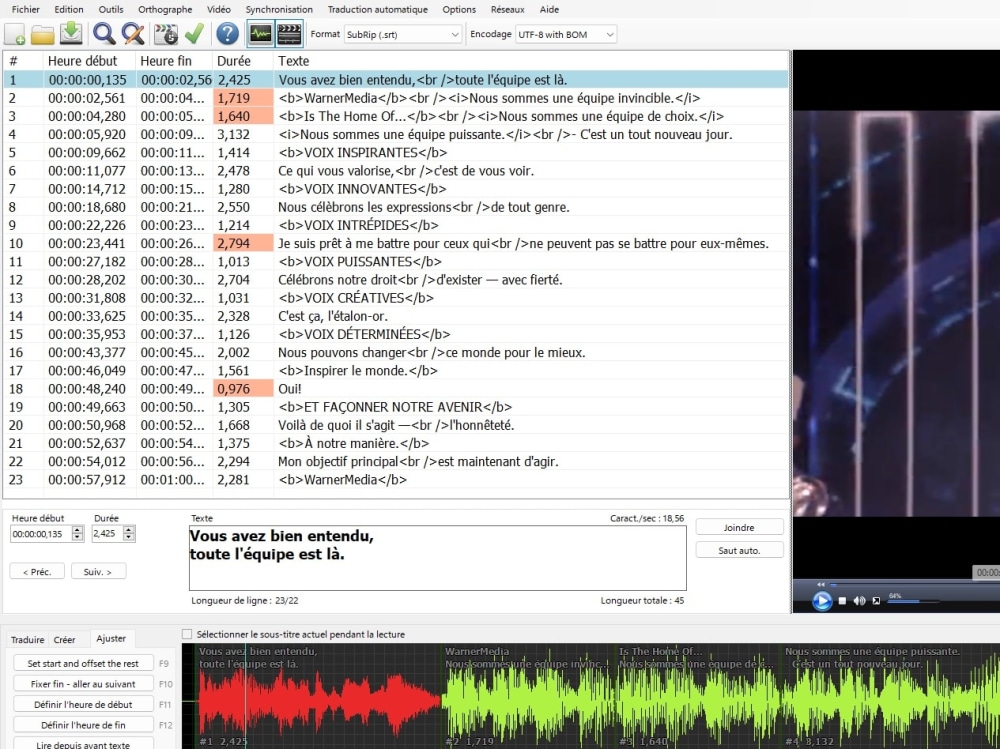1000x749 pixels.
Task: Open the Encodage UTF-8 with BOM dropdown
Action: [566, 34]
